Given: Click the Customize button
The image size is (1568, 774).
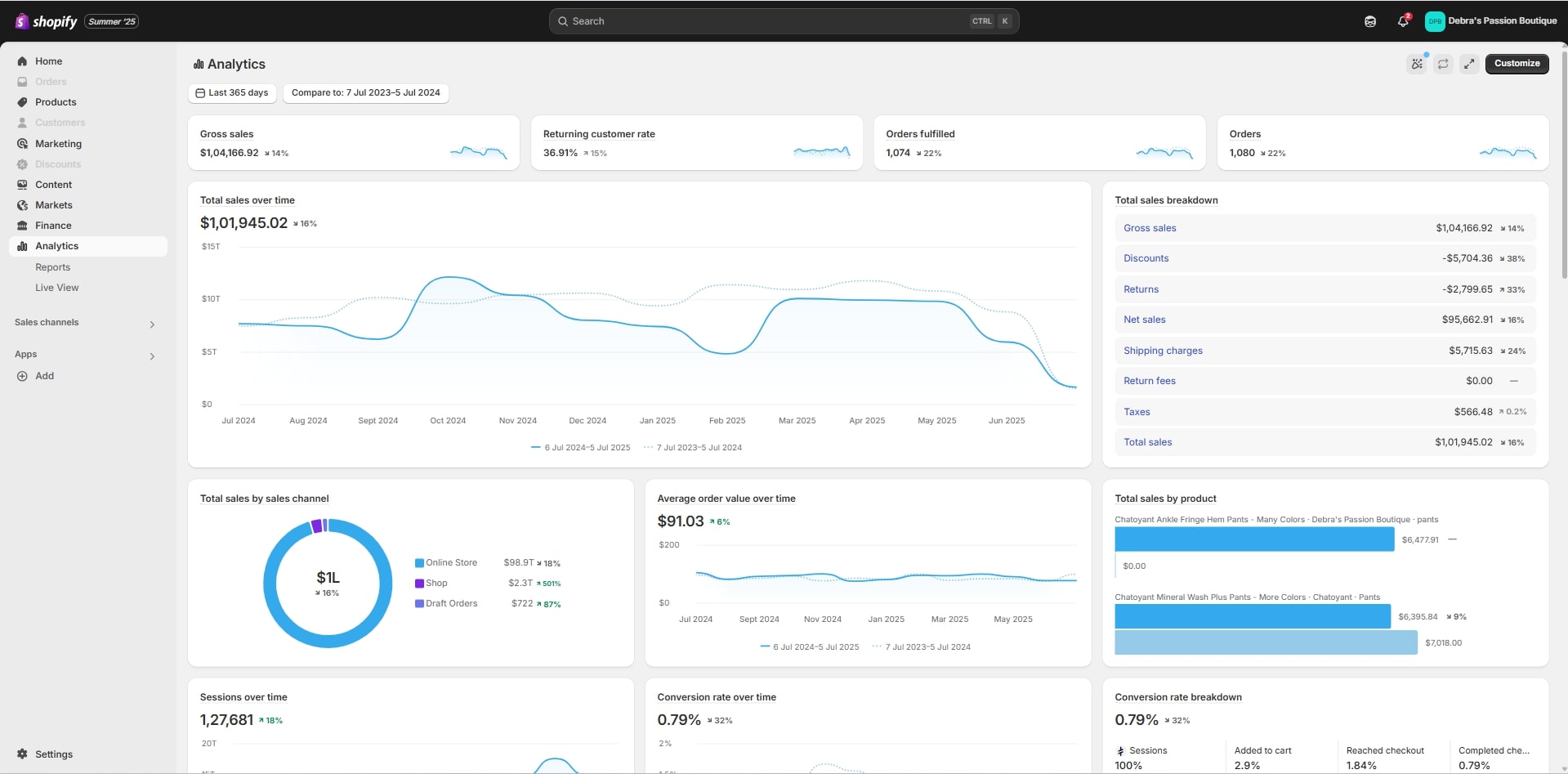Looking at the screenshot, I should (1517, 64).
